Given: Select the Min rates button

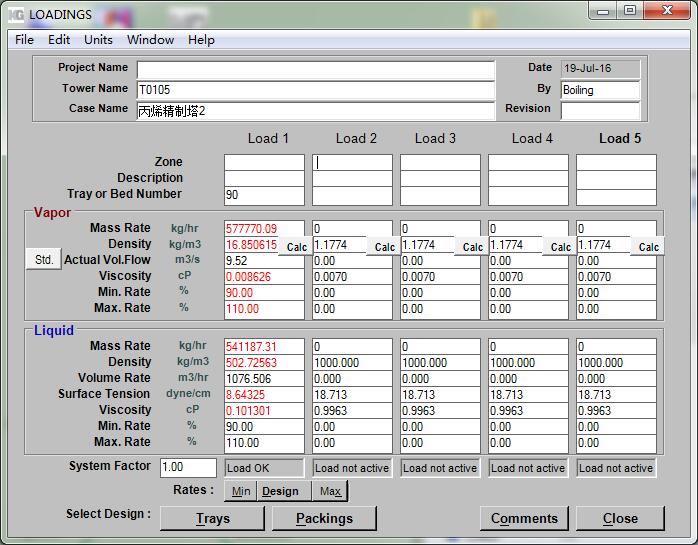Looking at the screenshot, I should [241, 492].
